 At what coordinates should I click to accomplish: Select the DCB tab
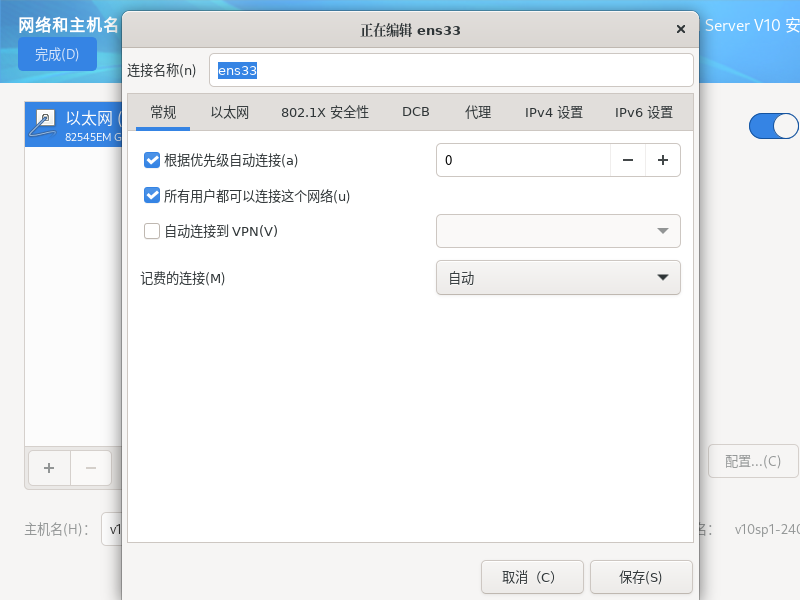coord(415,112)
